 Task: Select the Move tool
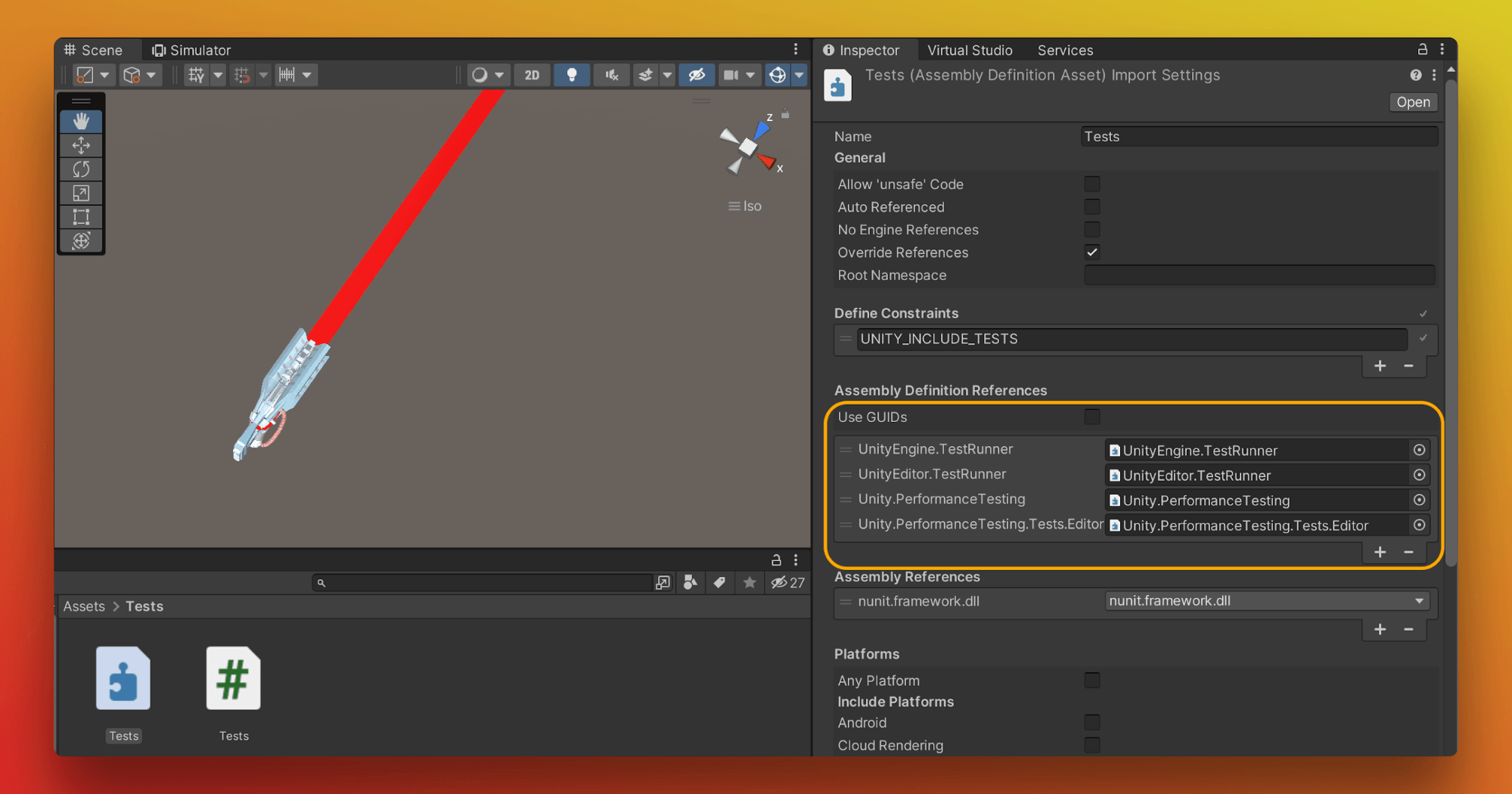click(81, 145)
